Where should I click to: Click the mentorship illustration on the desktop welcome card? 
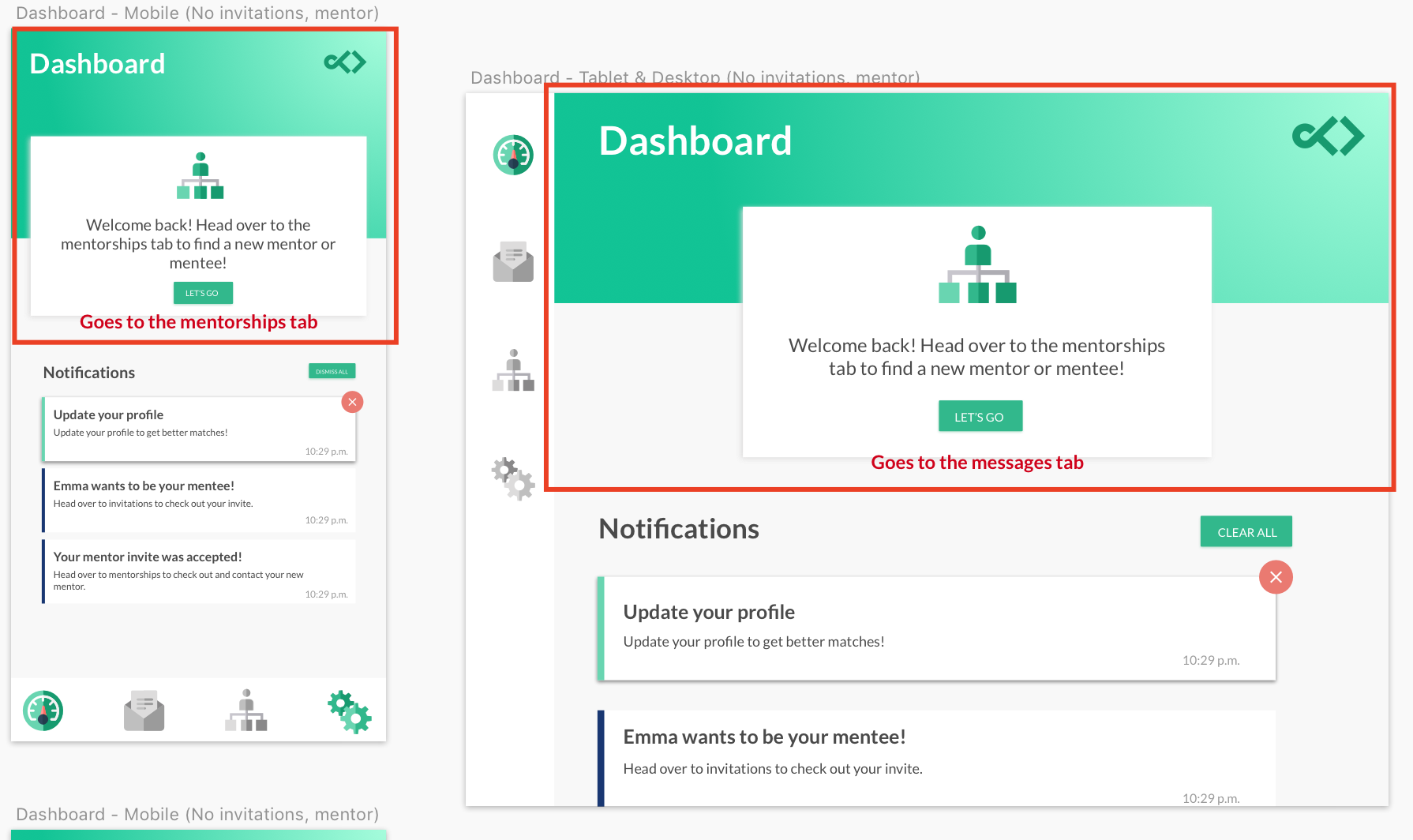(977, 264)
